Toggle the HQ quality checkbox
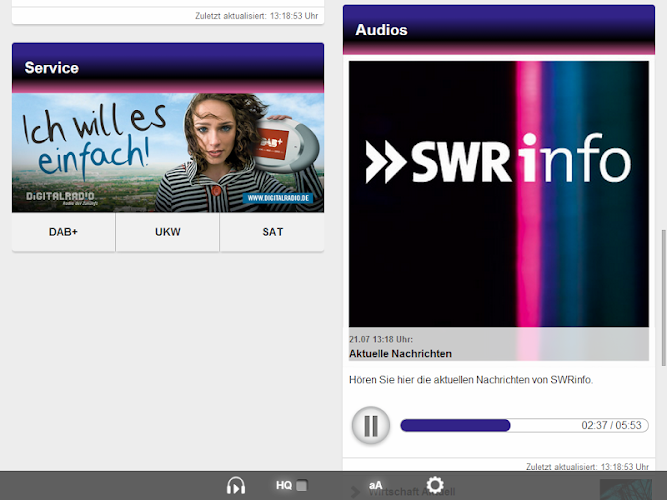This screenshot has height=500, width=667. pos(302,486)
